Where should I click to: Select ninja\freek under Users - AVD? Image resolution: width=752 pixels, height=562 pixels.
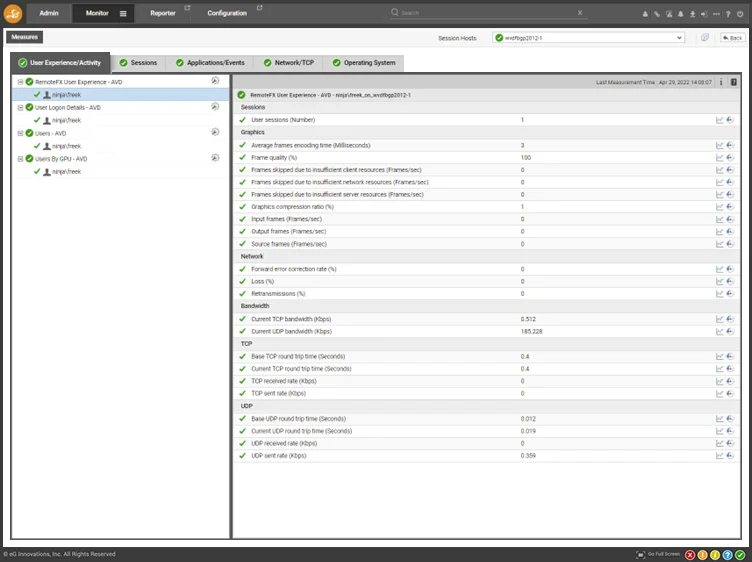pyautogui.click(x=66, y=146)
